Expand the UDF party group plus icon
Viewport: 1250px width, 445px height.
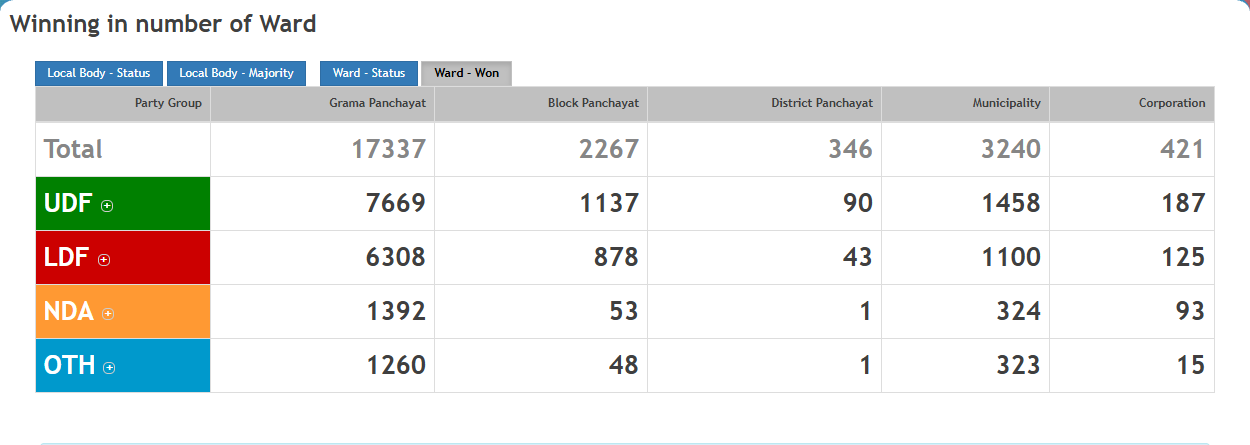(x=107, y=206)
